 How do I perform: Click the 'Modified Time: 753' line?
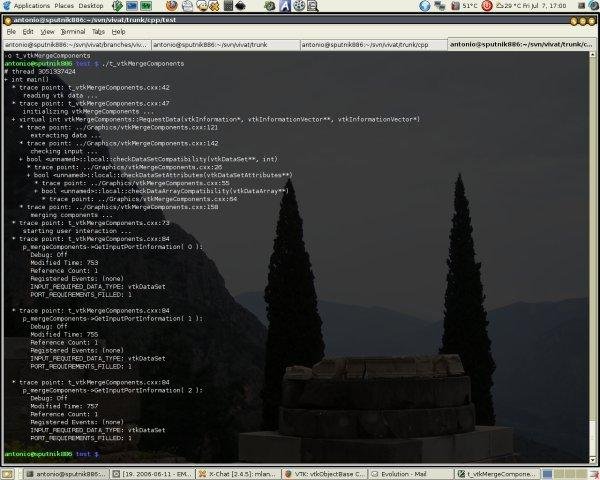coord(64,263)
